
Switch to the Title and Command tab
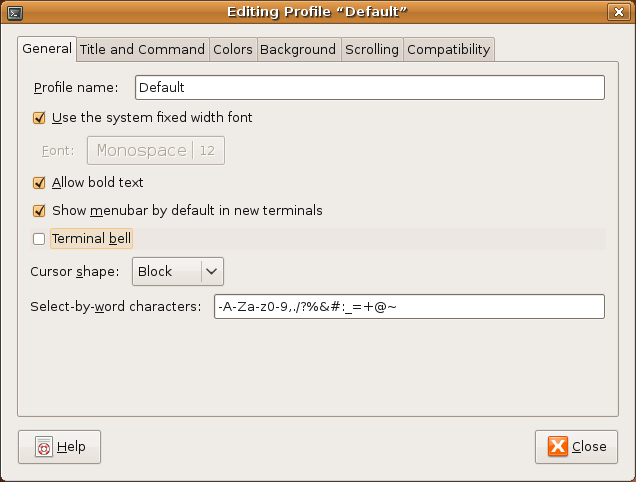point(142,49)
